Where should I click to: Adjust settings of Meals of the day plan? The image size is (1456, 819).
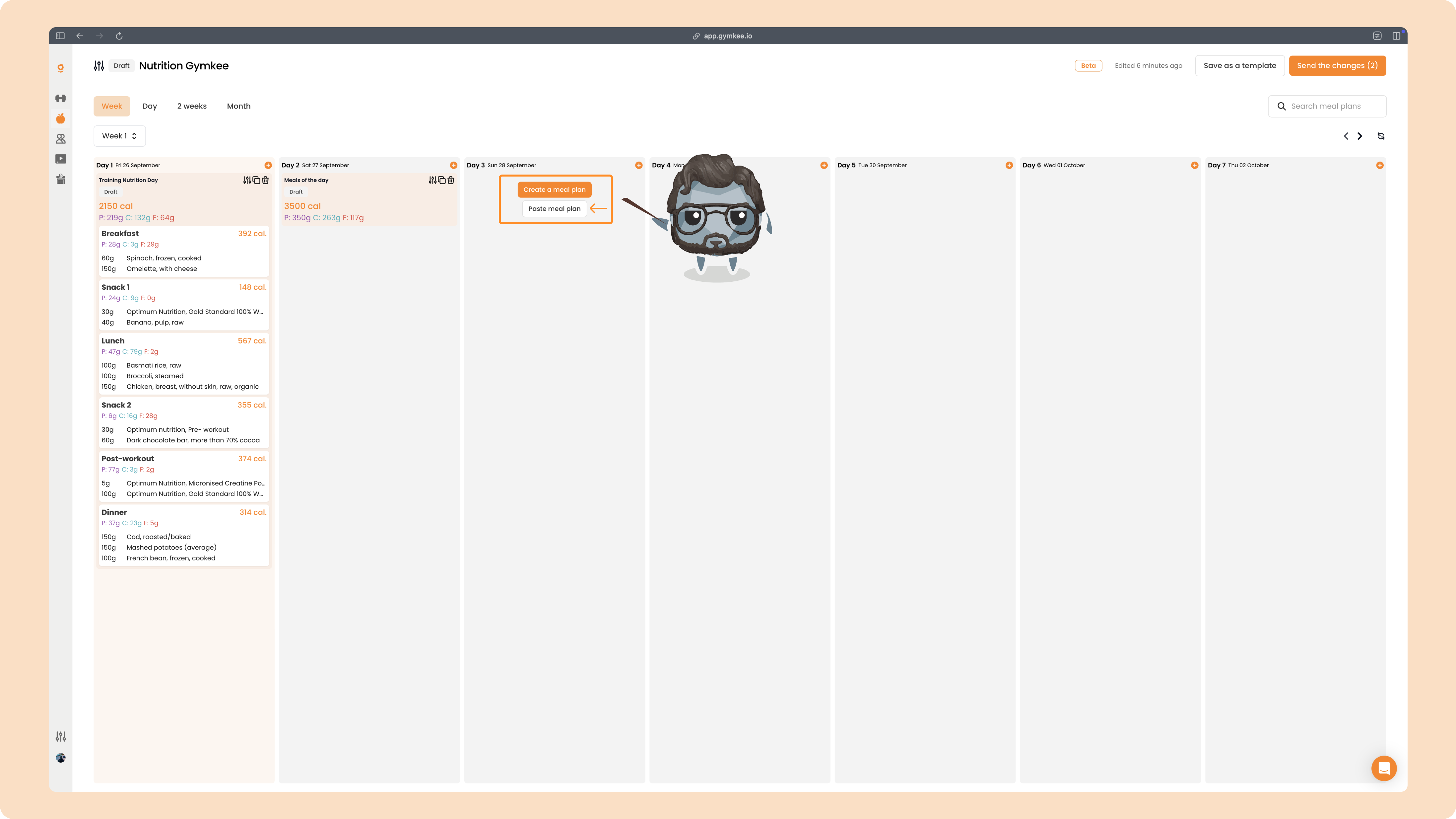coord(432,180)
